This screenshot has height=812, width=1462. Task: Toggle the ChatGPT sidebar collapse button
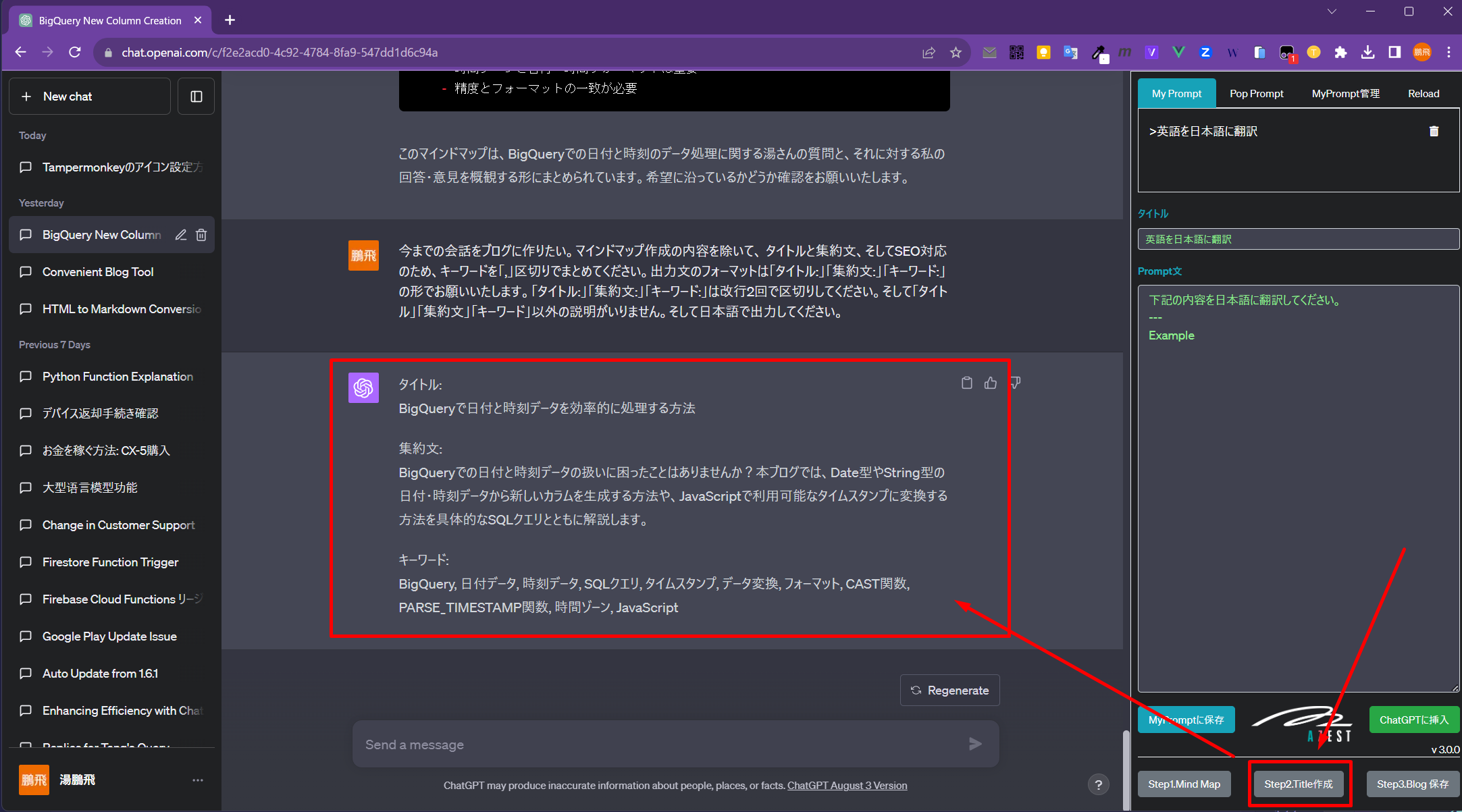point(197,97)
